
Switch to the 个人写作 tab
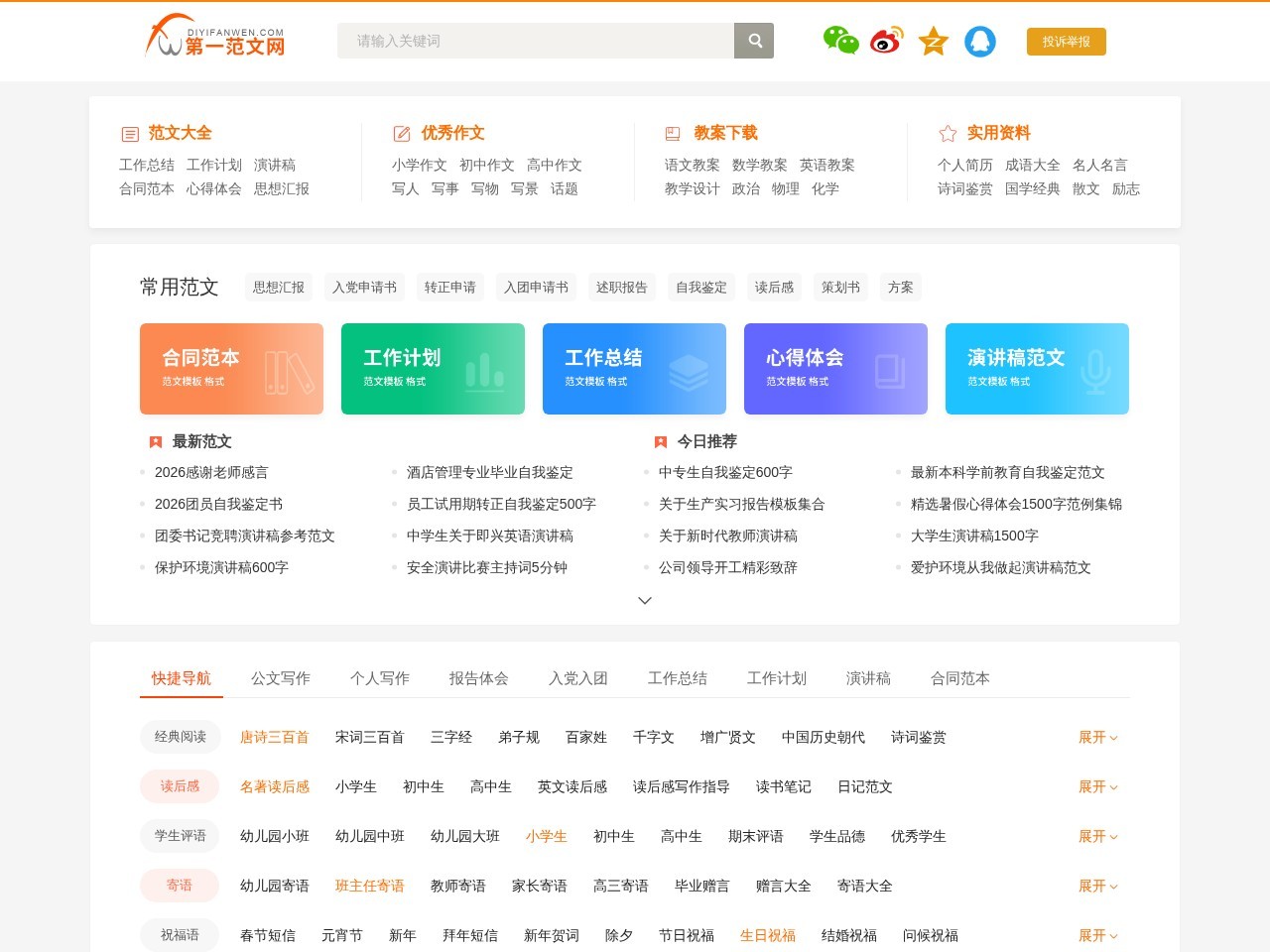[380, 678]
